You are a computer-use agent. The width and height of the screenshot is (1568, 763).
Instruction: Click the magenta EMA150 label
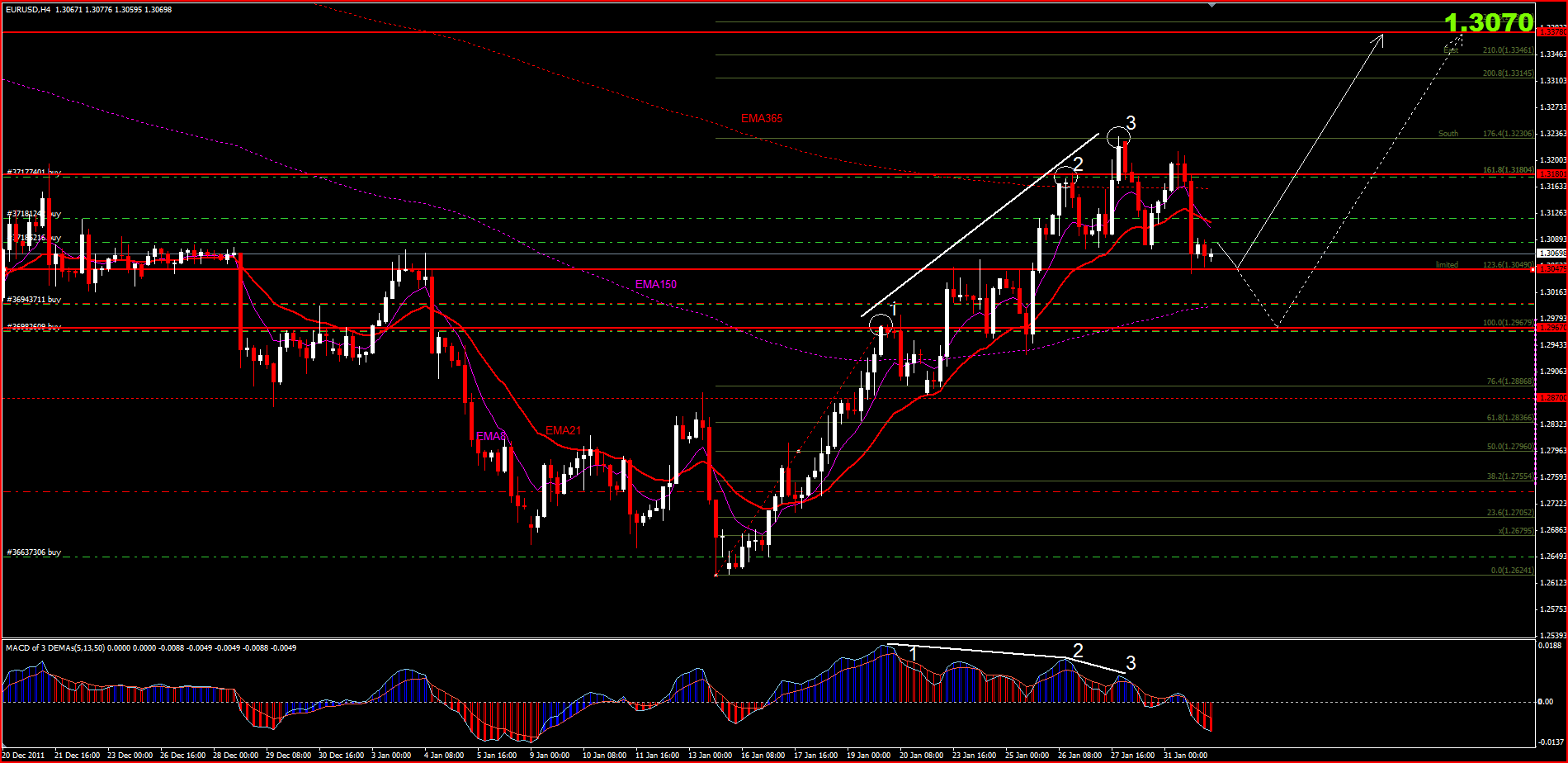coord(656,285)
